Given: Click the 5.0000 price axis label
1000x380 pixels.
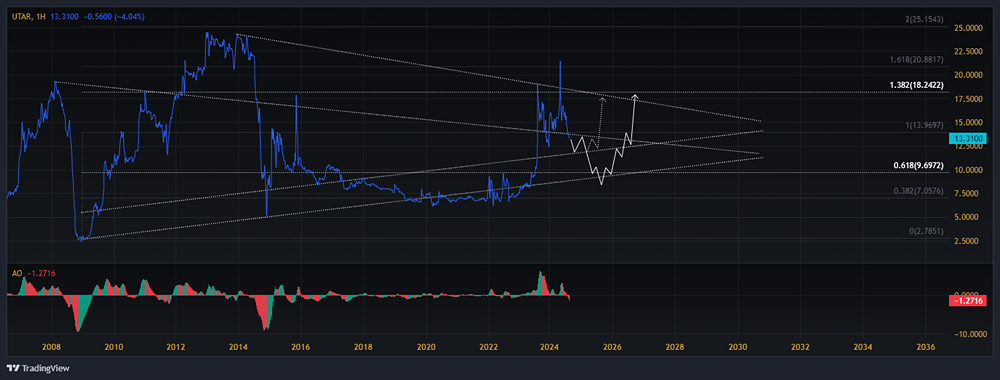Looking at the screenshot, I should 967,217.
